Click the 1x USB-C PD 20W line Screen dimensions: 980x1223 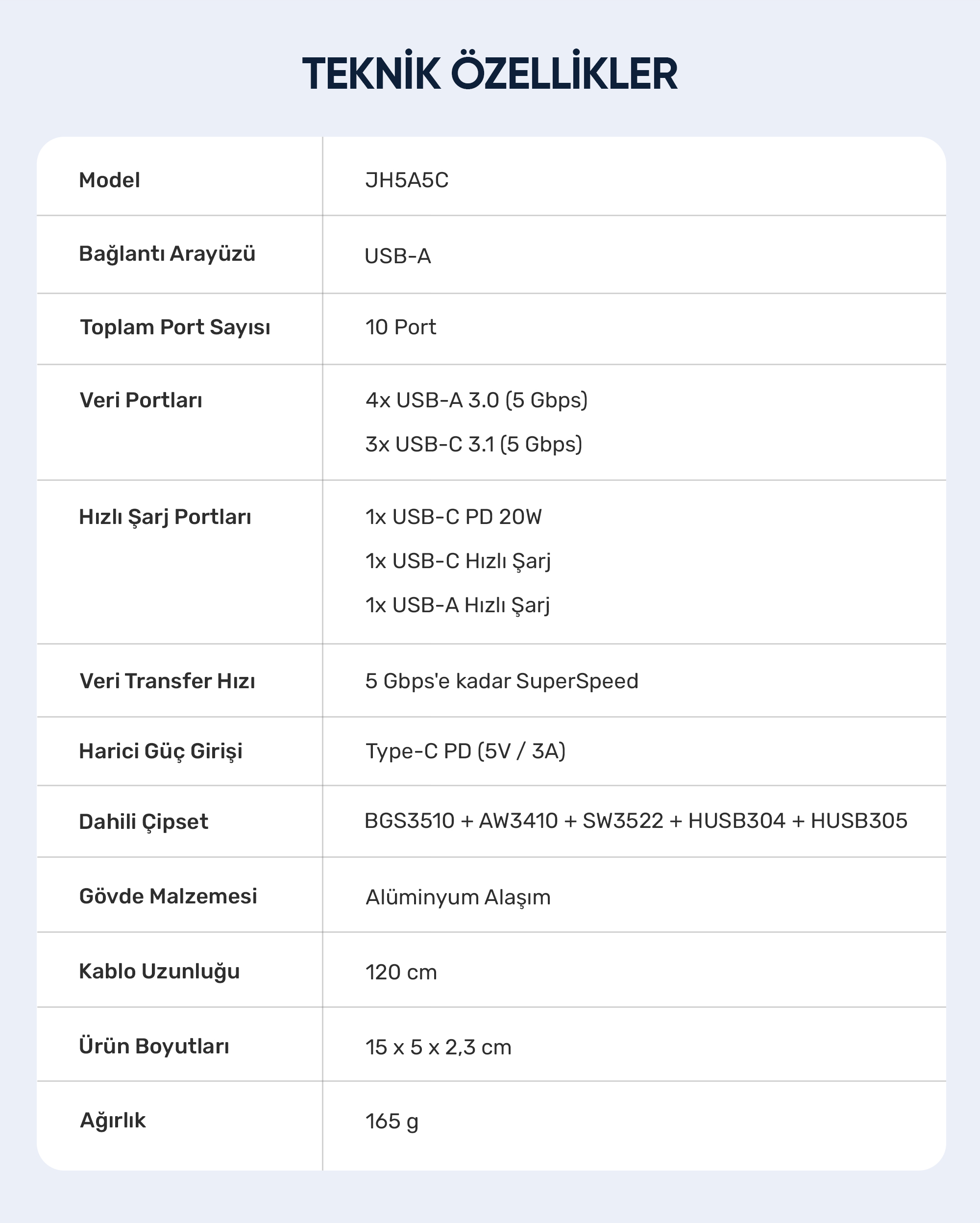click(453, 517)
